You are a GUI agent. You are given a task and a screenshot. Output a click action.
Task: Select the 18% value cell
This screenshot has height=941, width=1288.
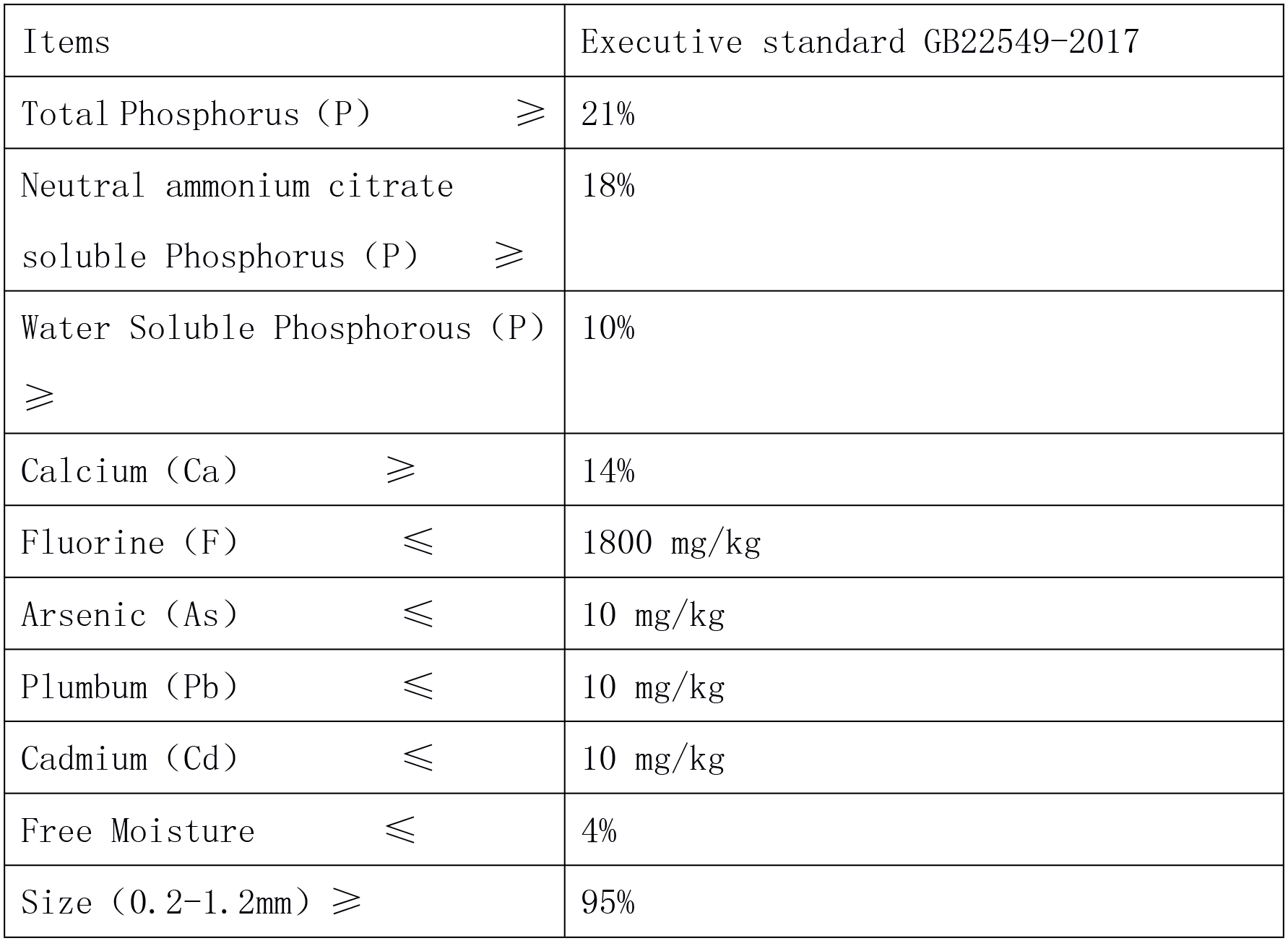tap(608, 186)
